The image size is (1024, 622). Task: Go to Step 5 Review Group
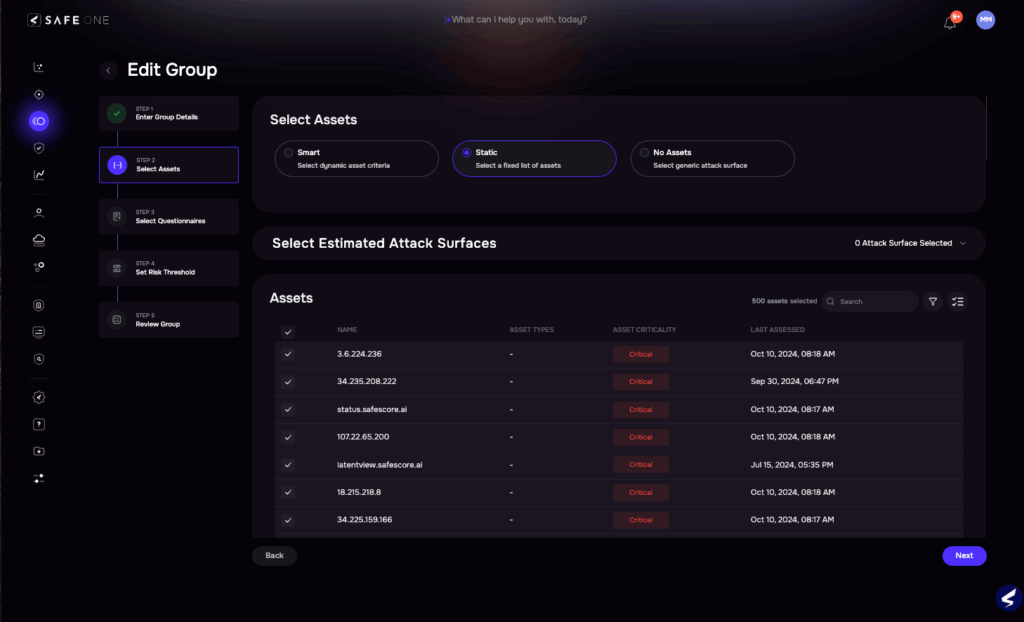[x=169, y=319]
